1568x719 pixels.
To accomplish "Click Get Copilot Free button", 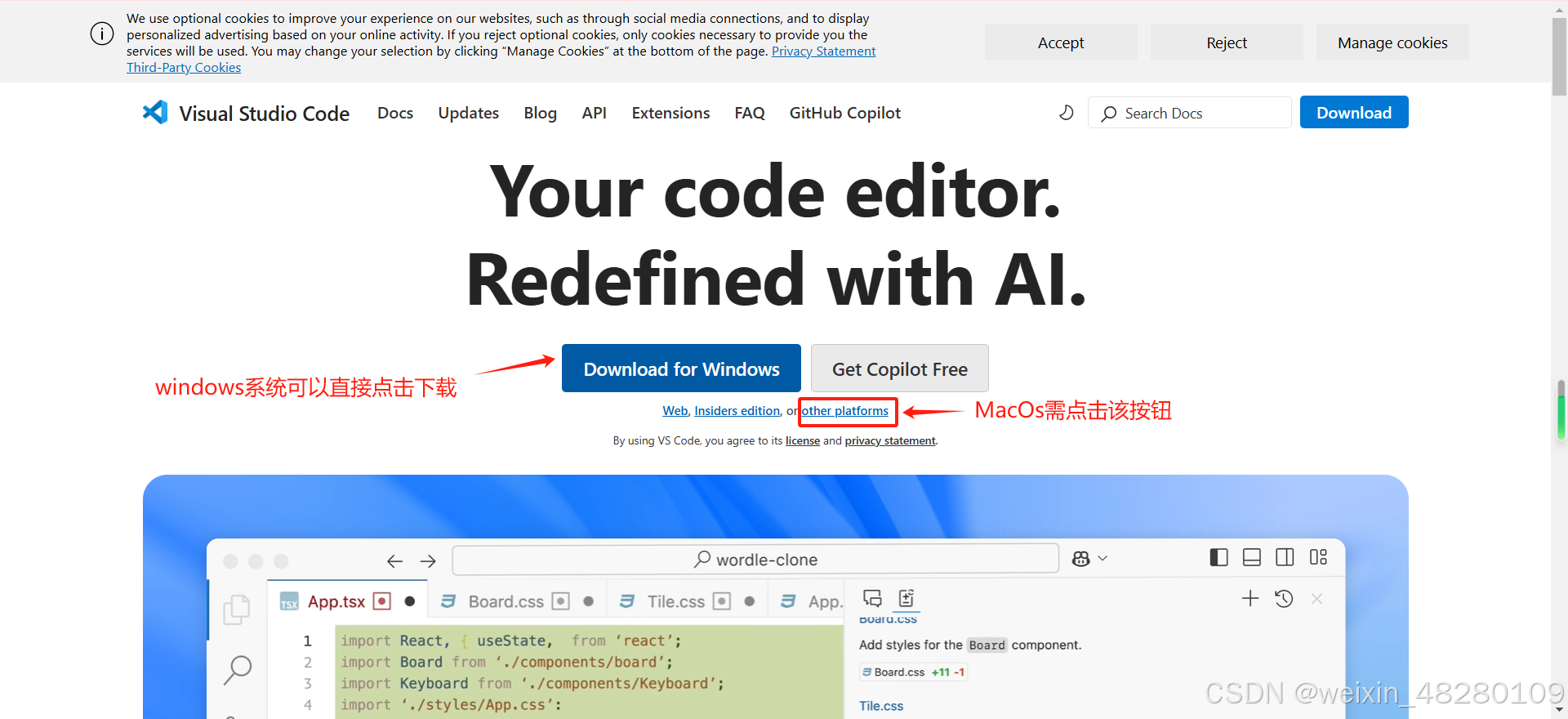I will pos(900,368).
